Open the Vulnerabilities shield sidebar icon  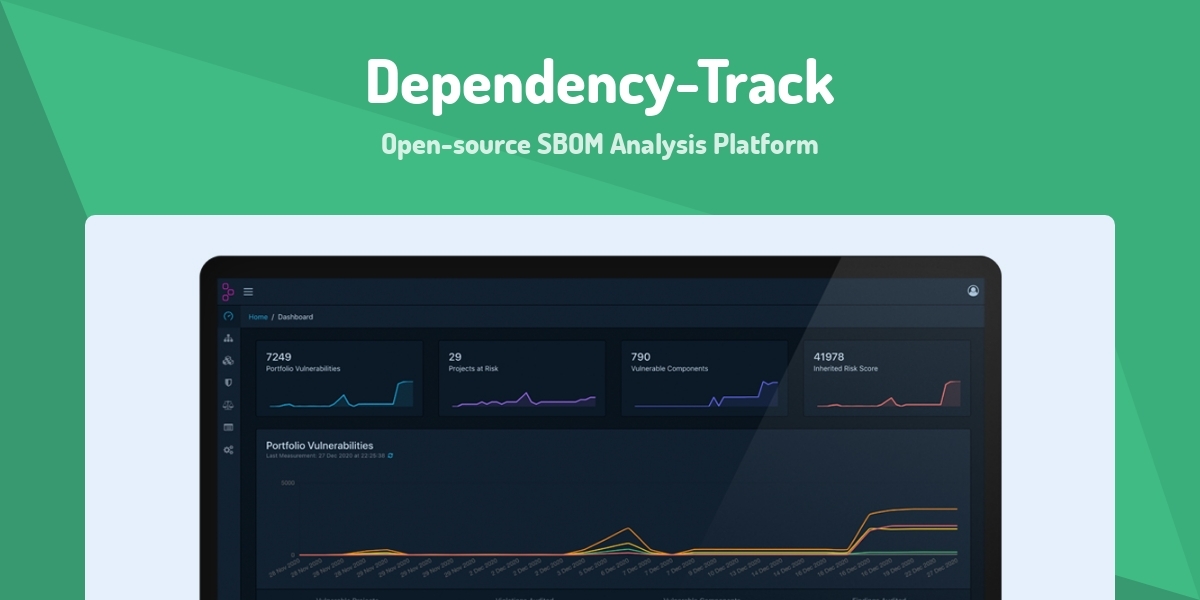228,382
